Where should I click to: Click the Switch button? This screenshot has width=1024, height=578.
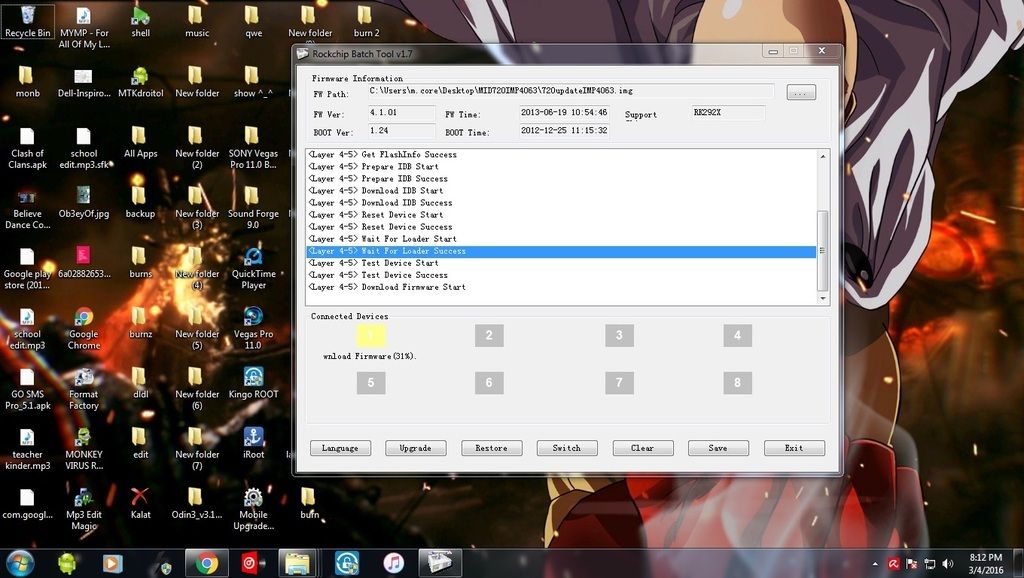pos(567,448)
